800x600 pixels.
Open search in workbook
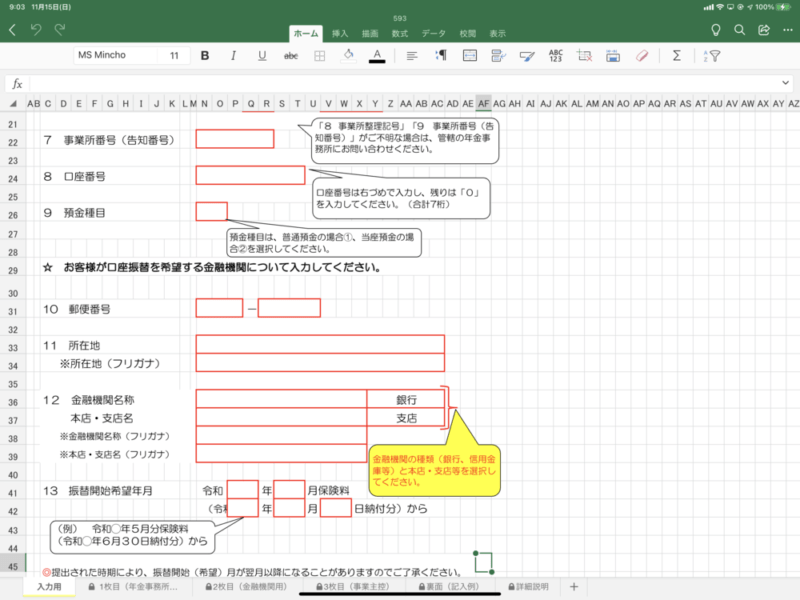[x=739, y=30]
